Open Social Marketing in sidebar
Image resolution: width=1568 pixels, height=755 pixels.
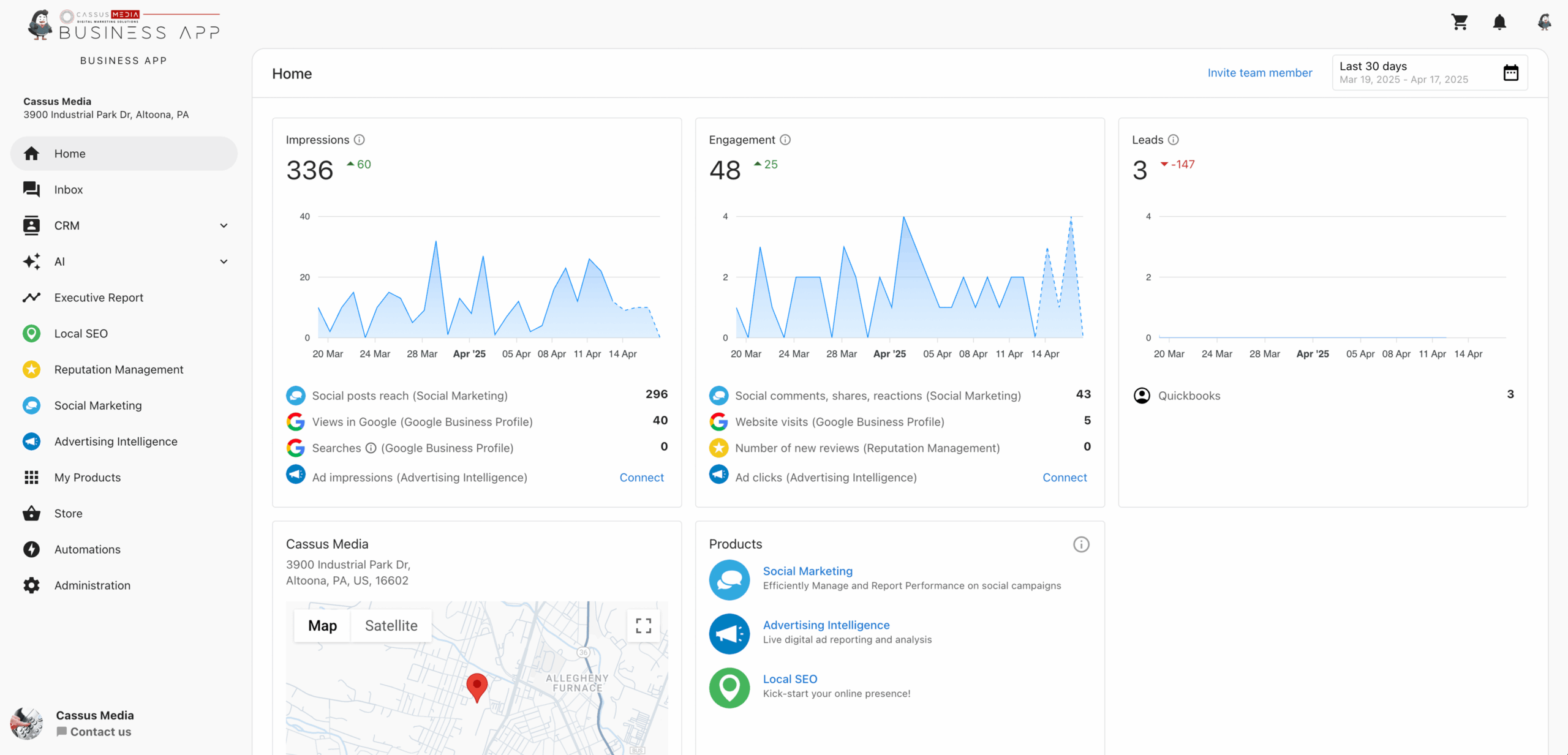coord(124,405)
